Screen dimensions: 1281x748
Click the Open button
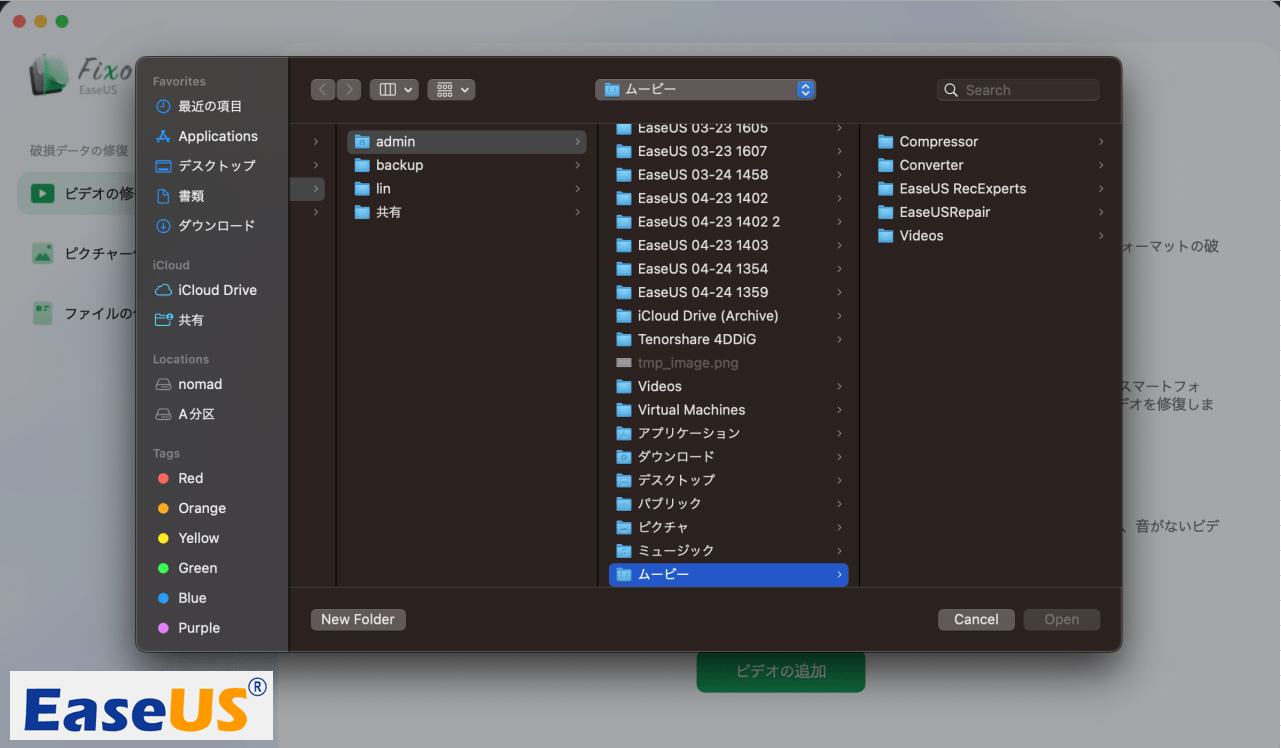1062,620
